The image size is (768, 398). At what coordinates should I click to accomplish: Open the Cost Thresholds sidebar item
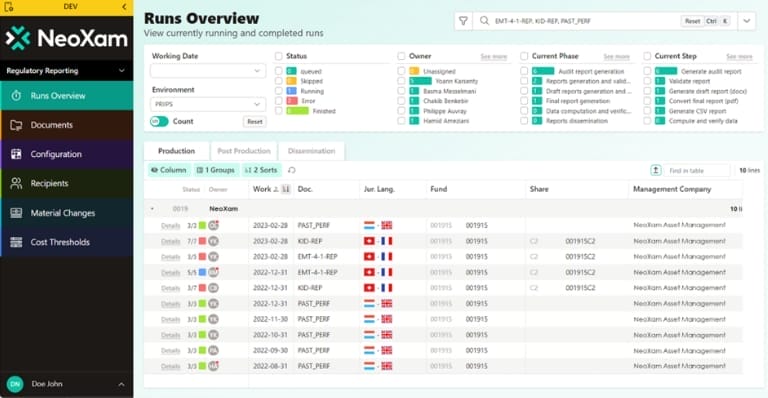click(x=67, y=242)
